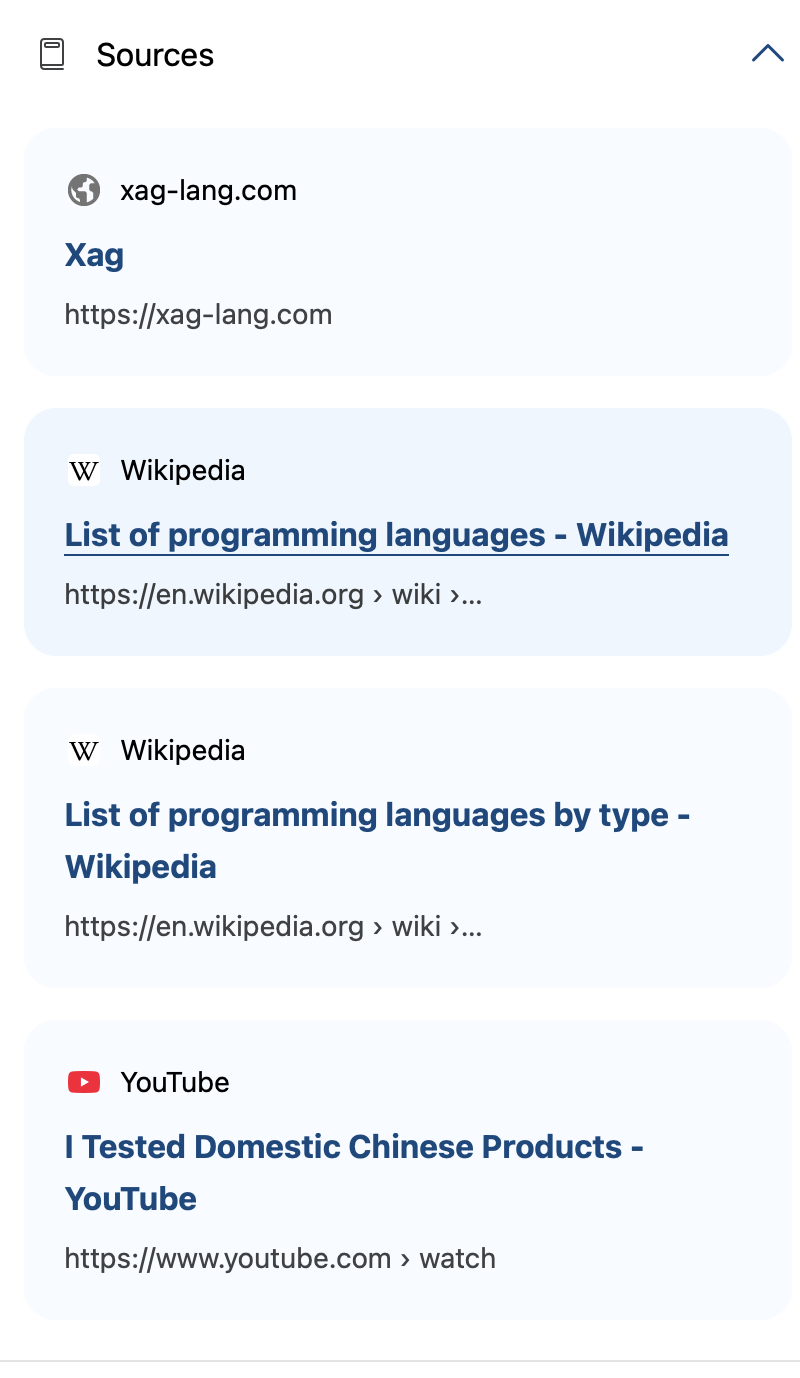The image size is (800, 1378).
Task: Click the xag-lang.com site name
Action: coord(208,190)
